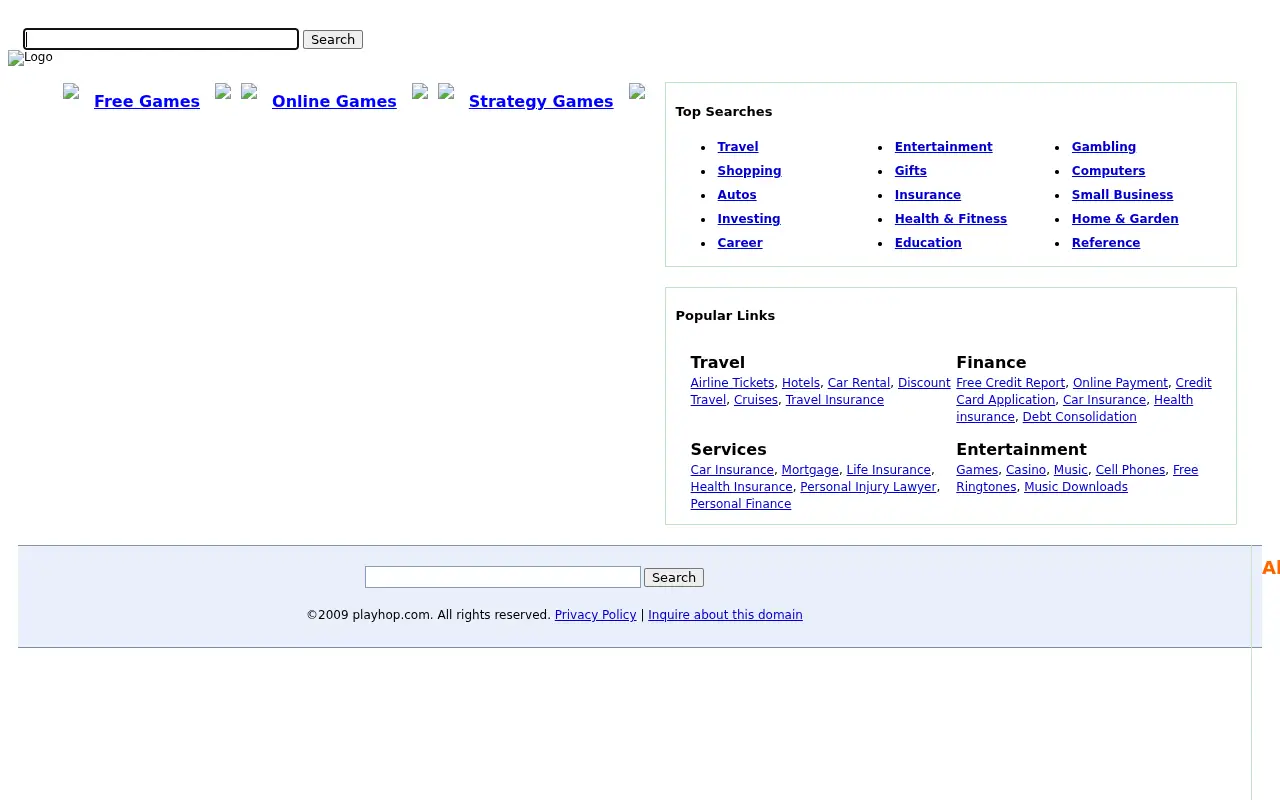Select Health & Fitness link
This screenshot has width=1280, height=800.
pos(951,219)
